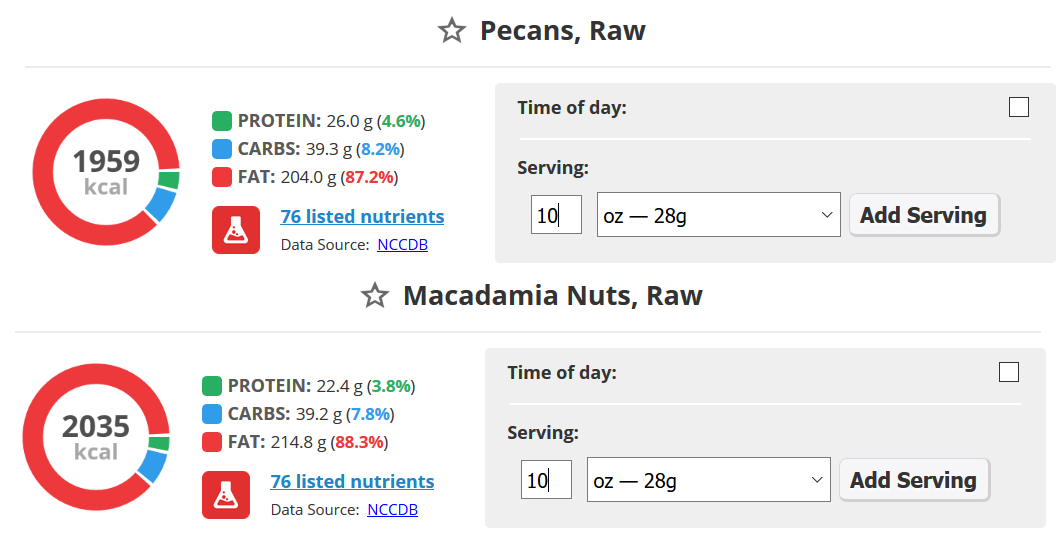Focus the Pecans serving amount field

pyautogui.click(x=556, y=215)
